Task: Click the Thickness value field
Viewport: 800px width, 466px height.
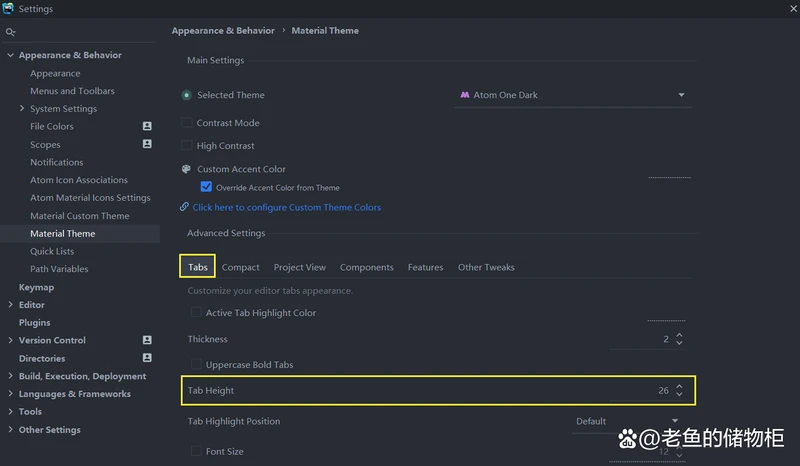Action: (x=641, y=339)
